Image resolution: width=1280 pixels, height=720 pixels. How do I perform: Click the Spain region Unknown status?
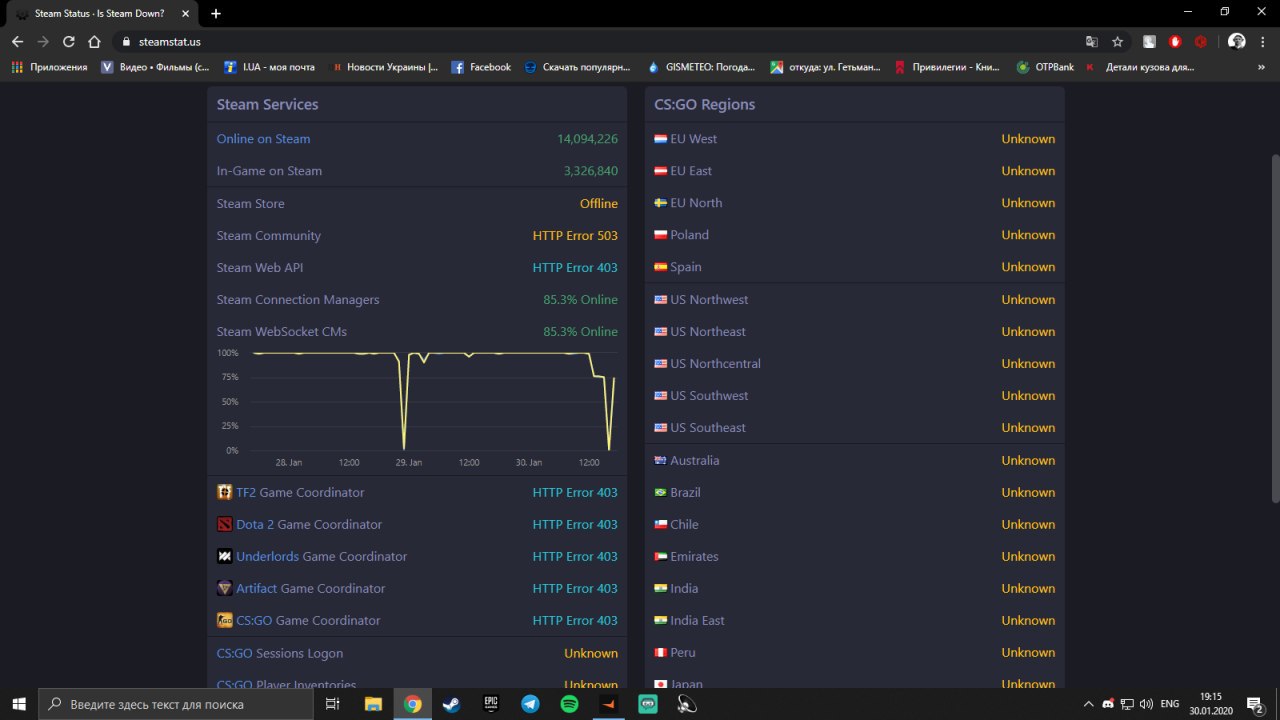(x=1028, y=267)
